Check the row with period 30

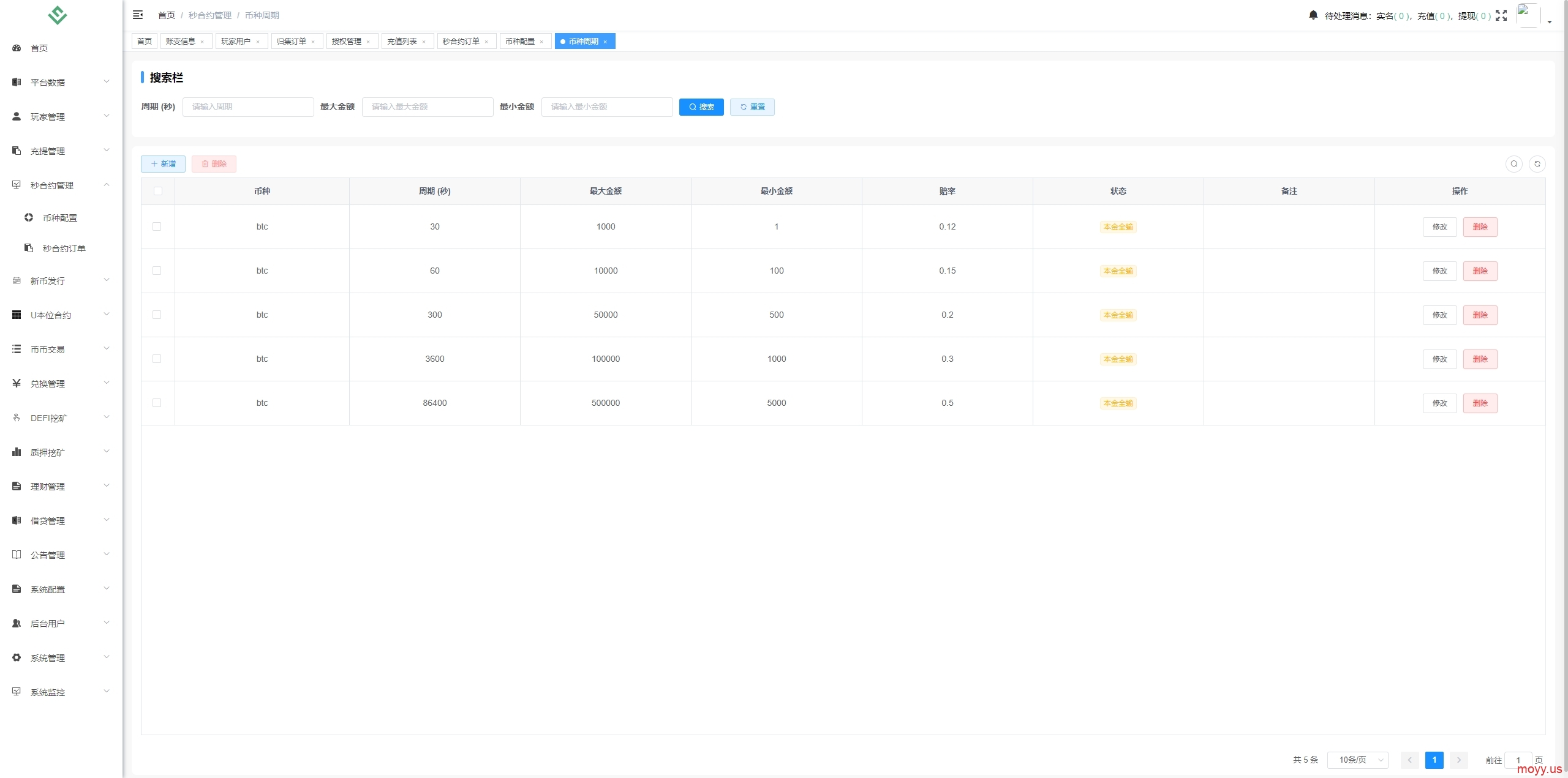tap(157, 226)
